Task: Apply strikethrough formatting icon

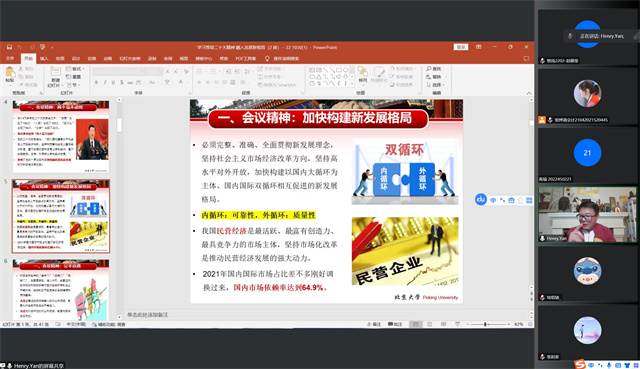Action: (x=130, y=82)
